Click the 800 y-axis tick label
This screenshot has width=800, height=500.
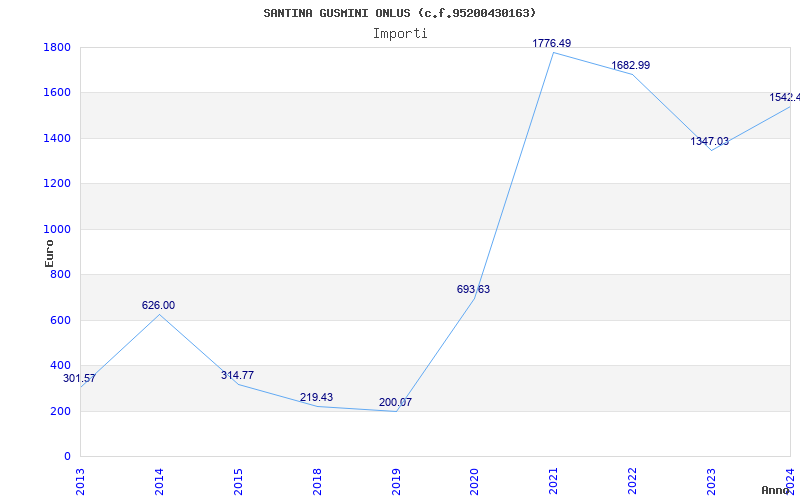click(60, 274)
